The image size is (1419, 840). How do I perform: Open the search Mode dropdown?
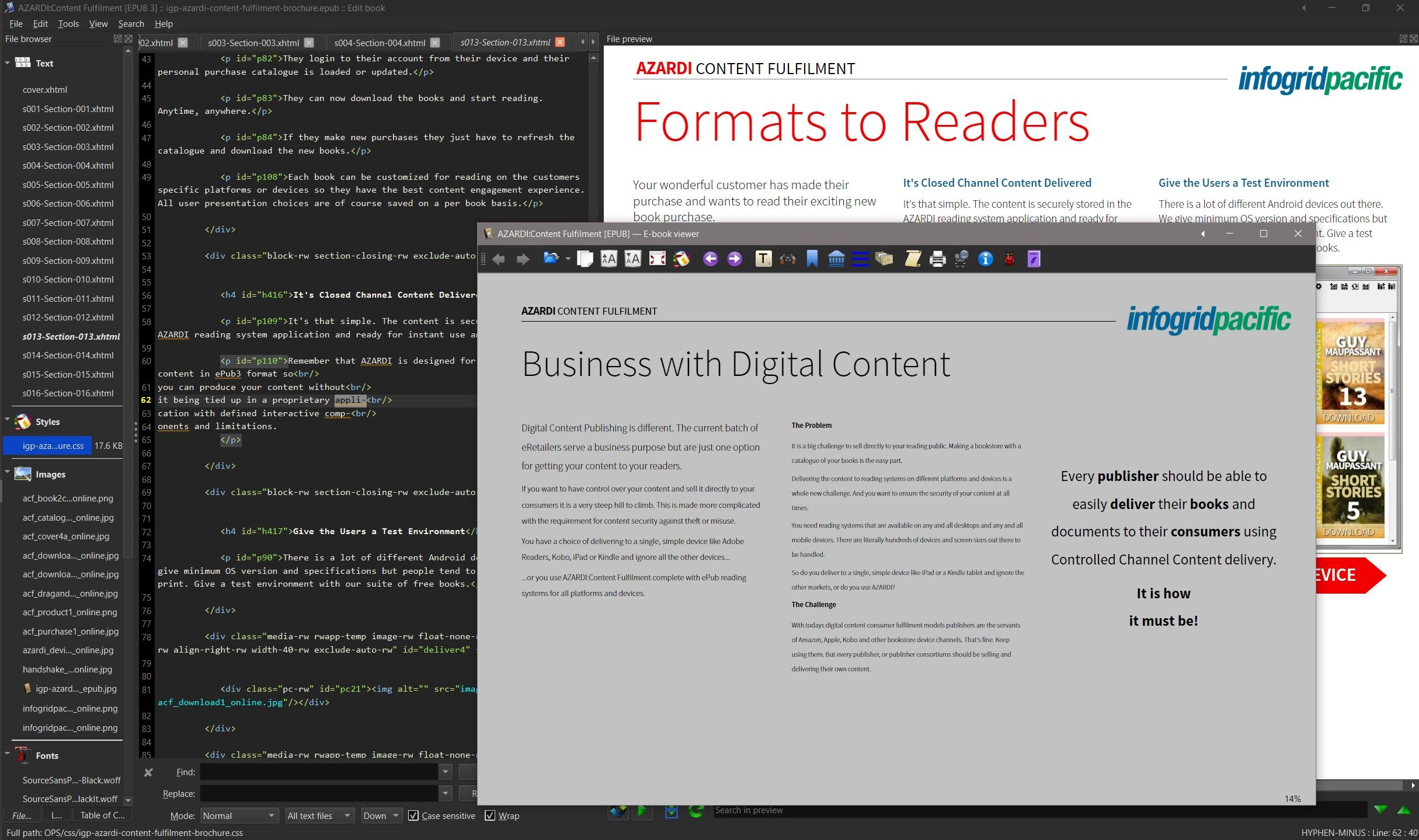click(x=239, y=815)
